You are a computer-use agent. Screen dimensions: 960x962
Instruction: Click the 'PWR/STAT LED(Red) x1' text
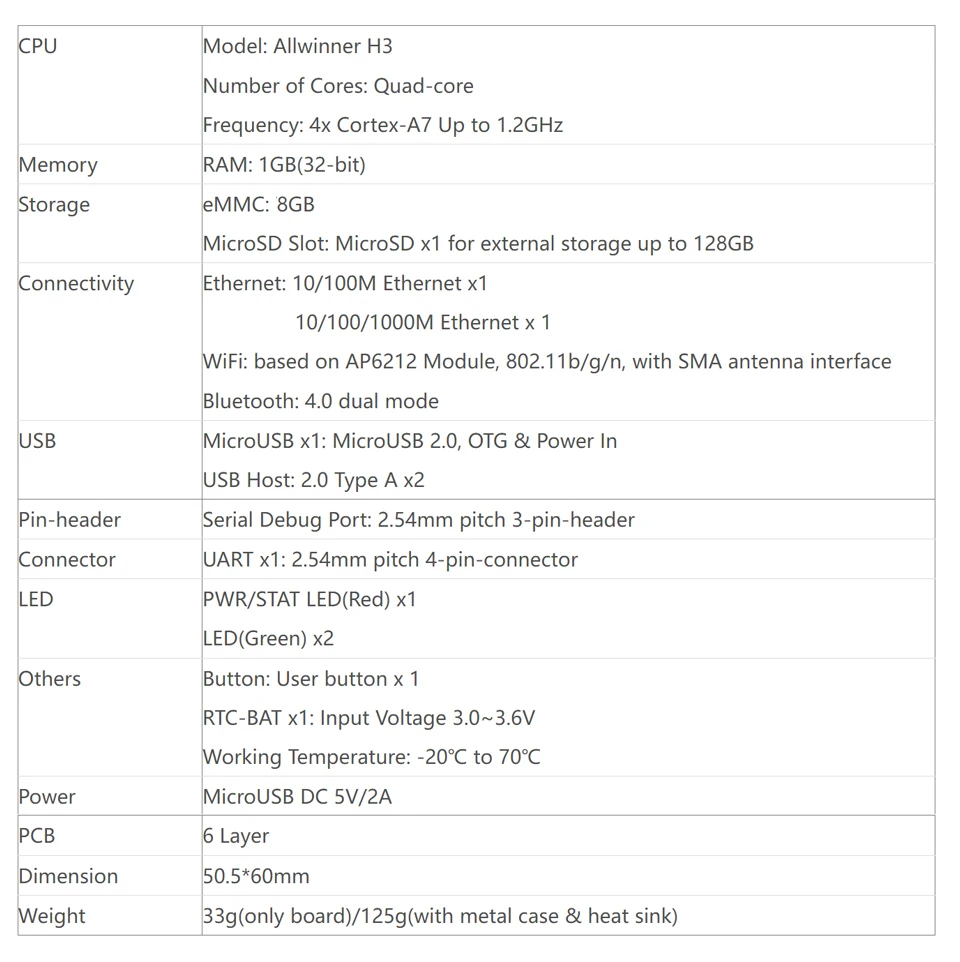(309, 600)
